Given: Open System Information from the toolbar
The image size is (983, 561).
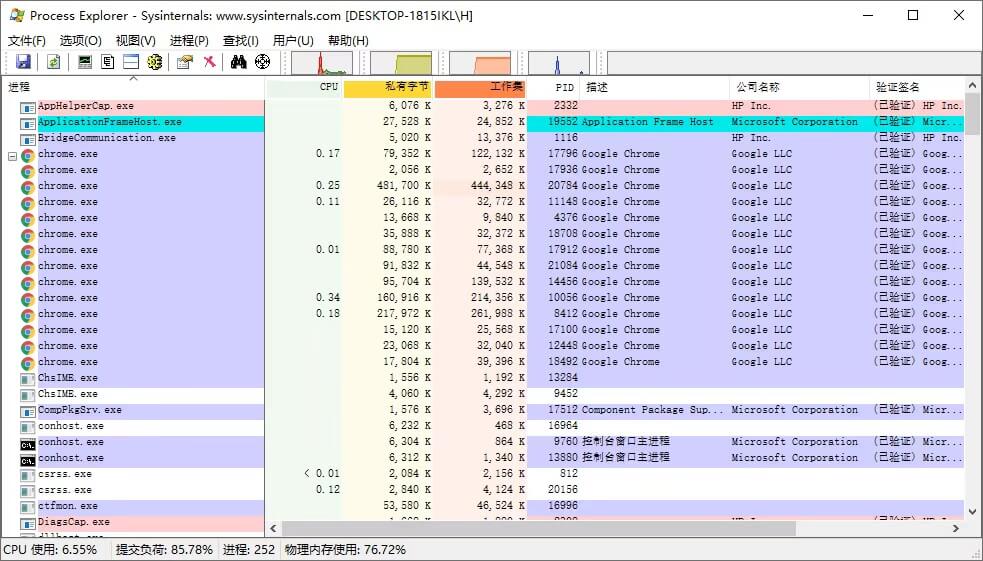Looking at the screenshot, I should [x=85, y=62].
